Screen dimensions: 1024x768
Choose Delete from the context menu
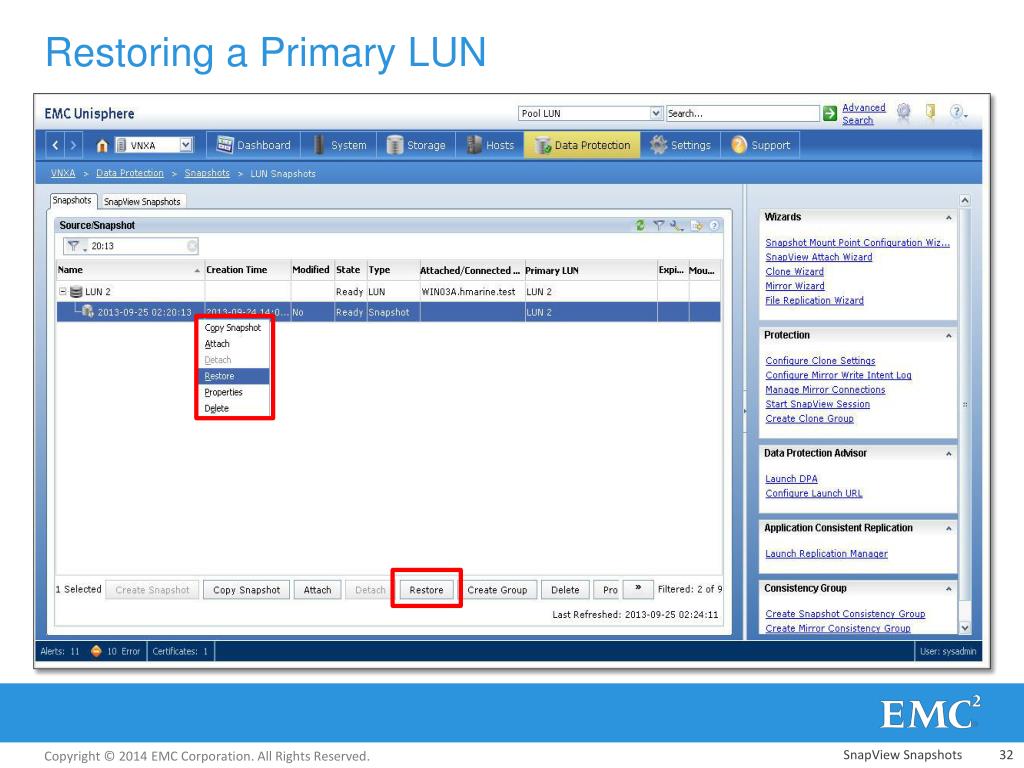[234, 408]
